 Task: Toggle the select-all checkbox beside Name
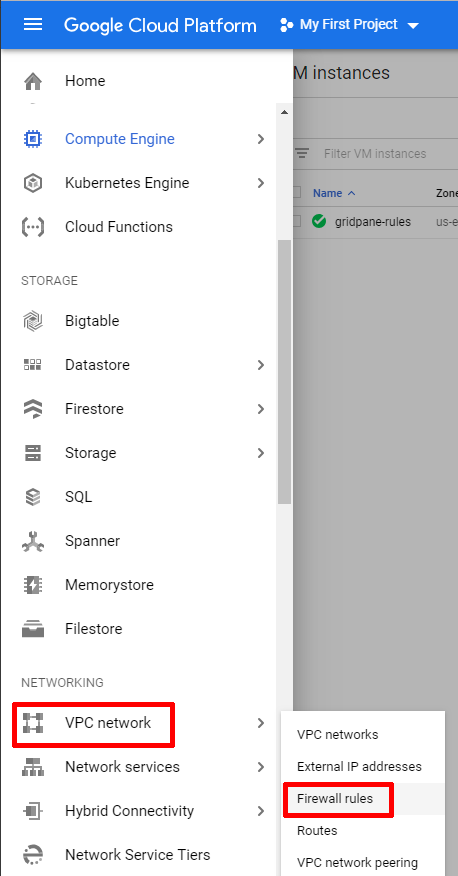(297, 193)
